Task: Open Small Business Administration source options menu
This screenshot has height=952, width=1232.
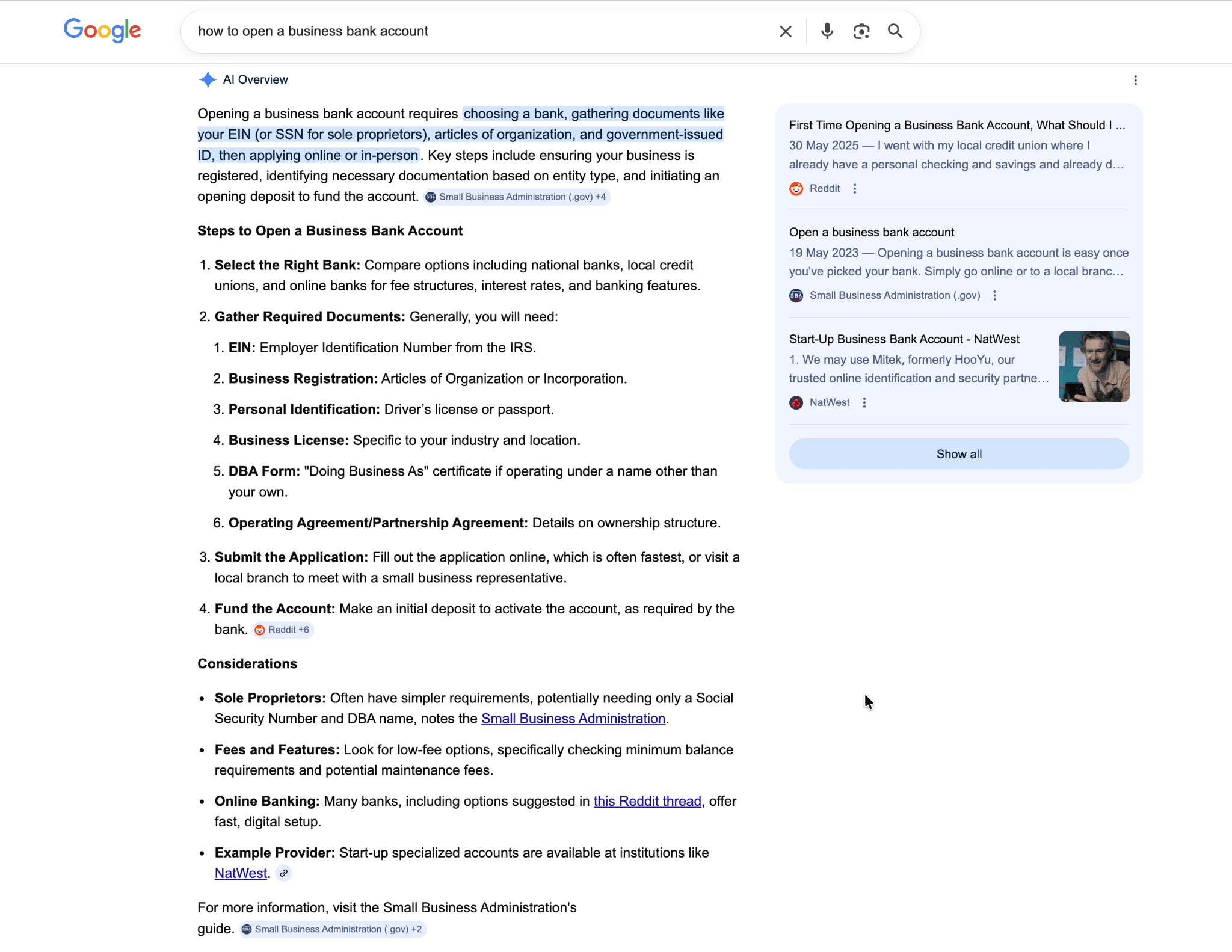Action: pos(994,296)
